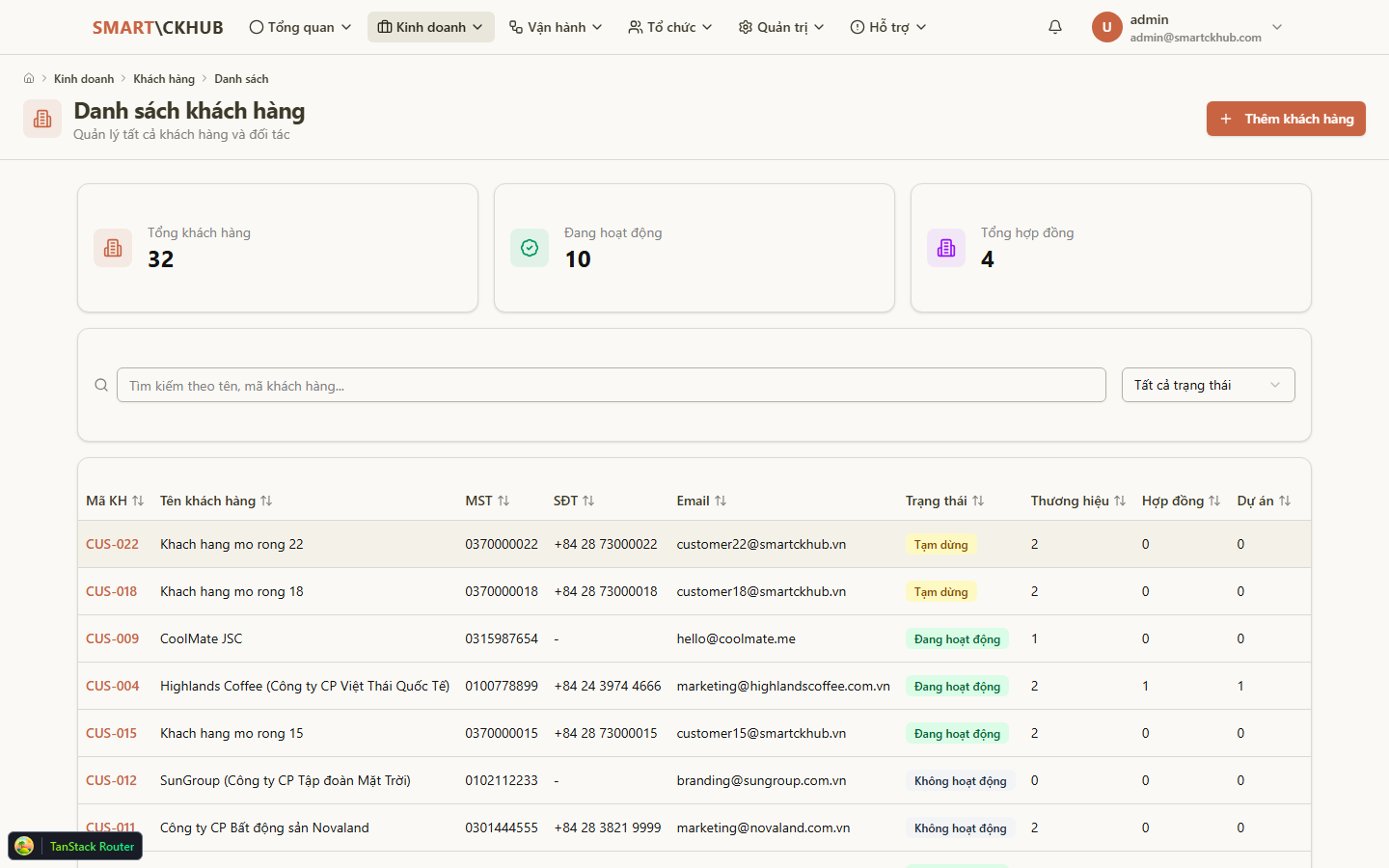The width and height of the screenshot is (1389, 868).
Task: Click the admin user avatar
Action: coord(1106,27)
